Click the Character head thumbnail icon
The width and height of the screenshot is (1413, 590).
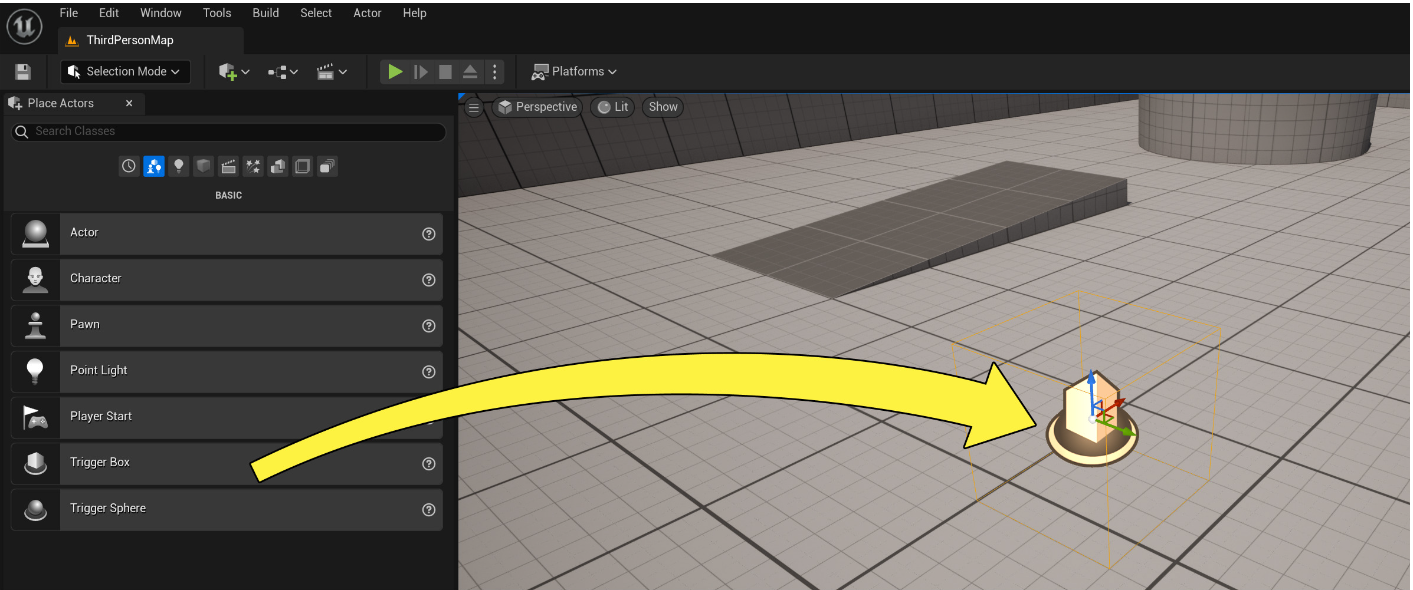coord(36,279)
